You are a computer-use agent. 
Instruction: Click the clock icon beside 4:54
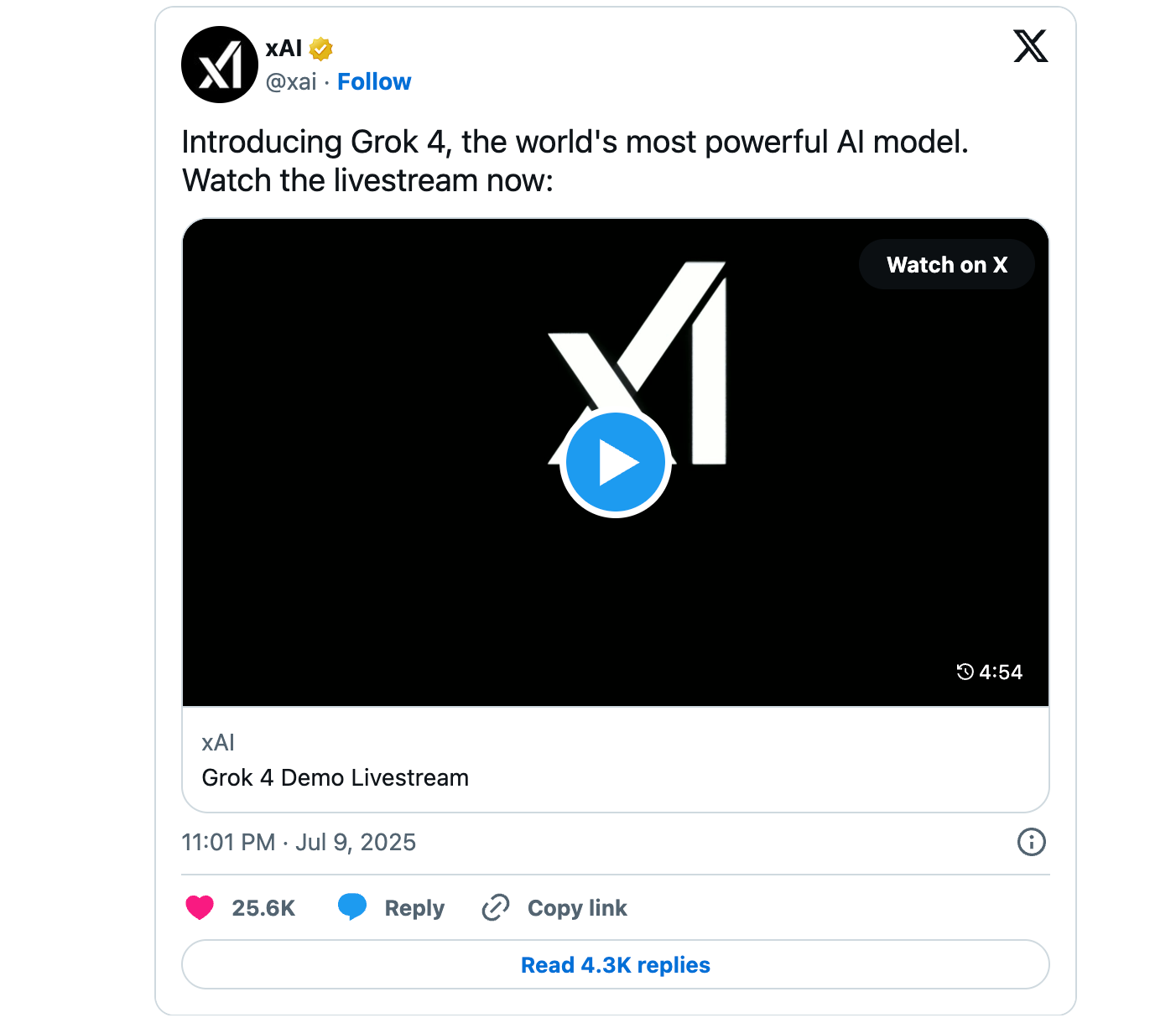click(965, 672)
